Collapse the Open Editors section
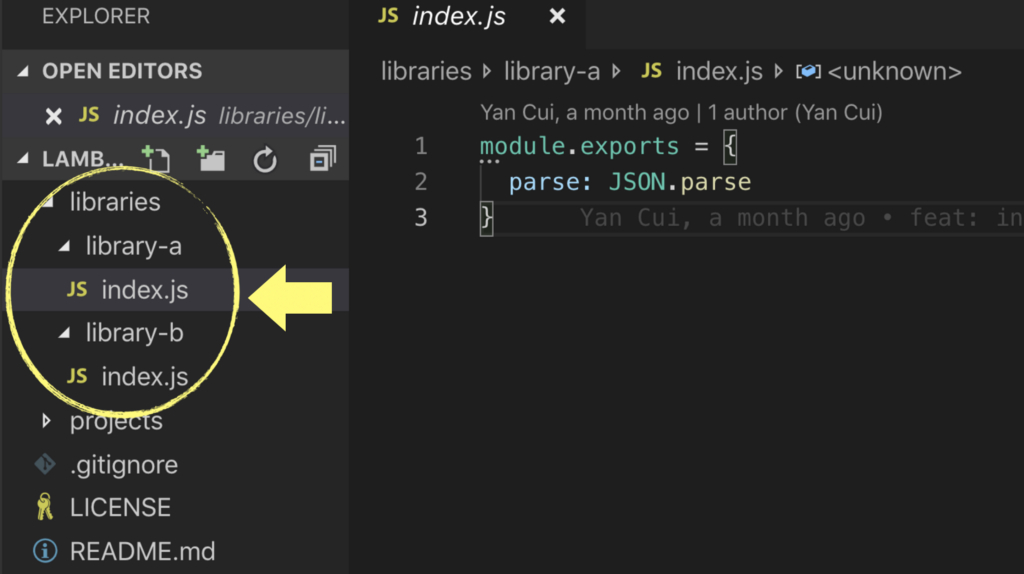 (24, 72)
